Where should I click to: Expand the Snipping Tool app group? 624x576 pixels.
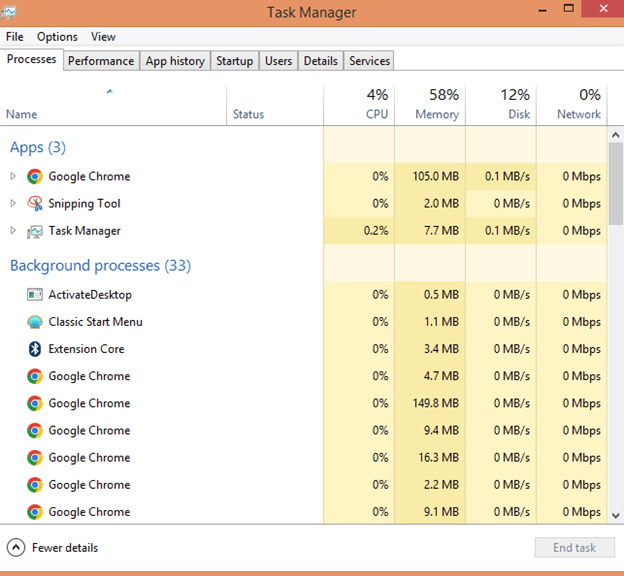pyautogui.click(x=13, y=203)
